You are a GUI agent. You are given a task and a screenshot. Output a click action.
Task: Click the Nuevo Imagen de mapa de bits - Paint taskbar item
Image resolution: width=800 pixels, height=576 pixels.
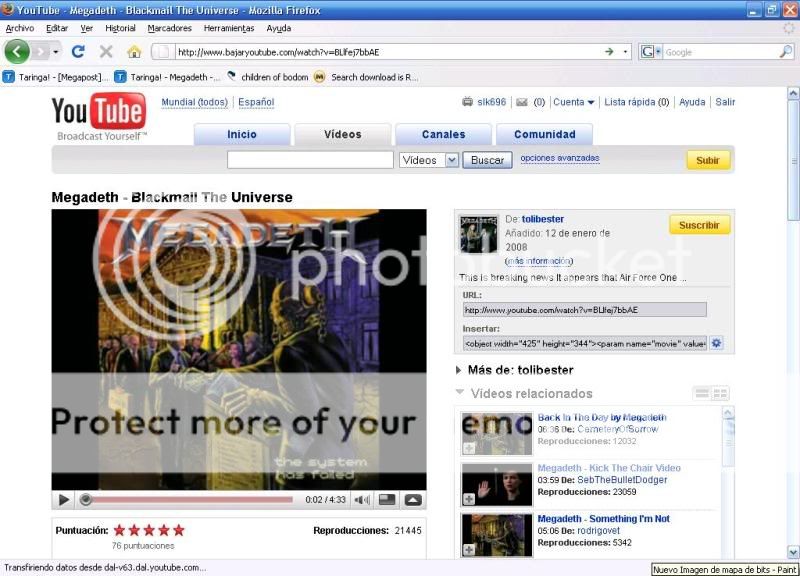pyautogui.click(x=724, y=569)
